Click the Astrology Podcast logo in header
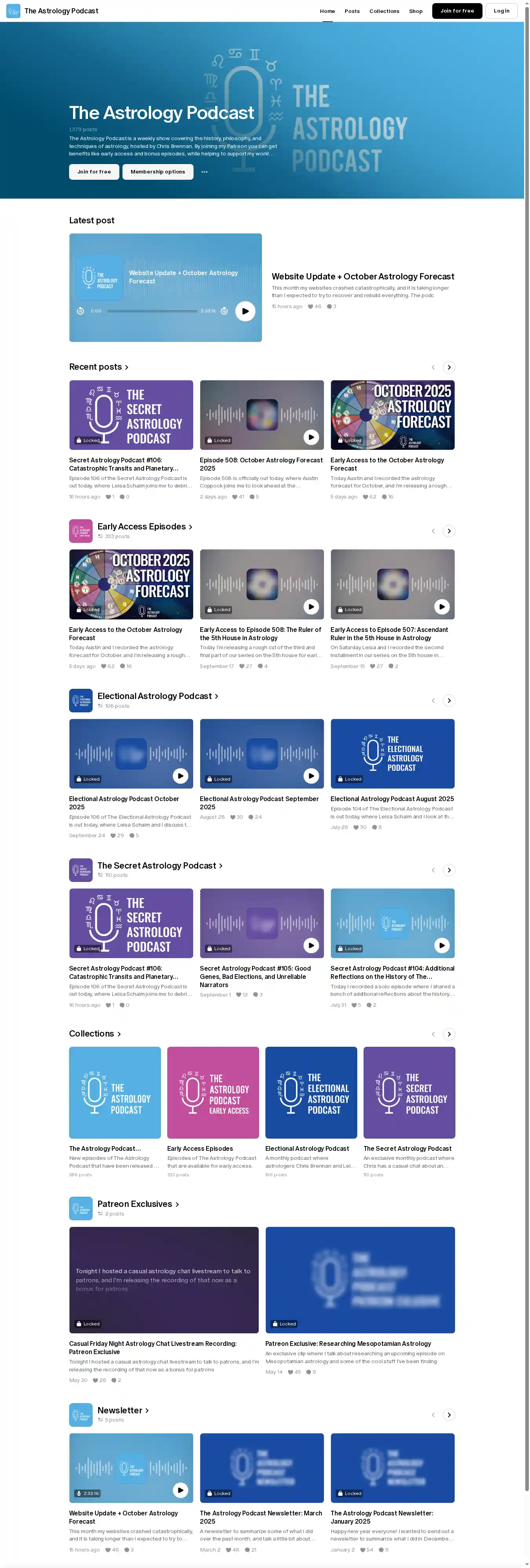Screen dimensions: 530x1568 [x=13, y=11]
